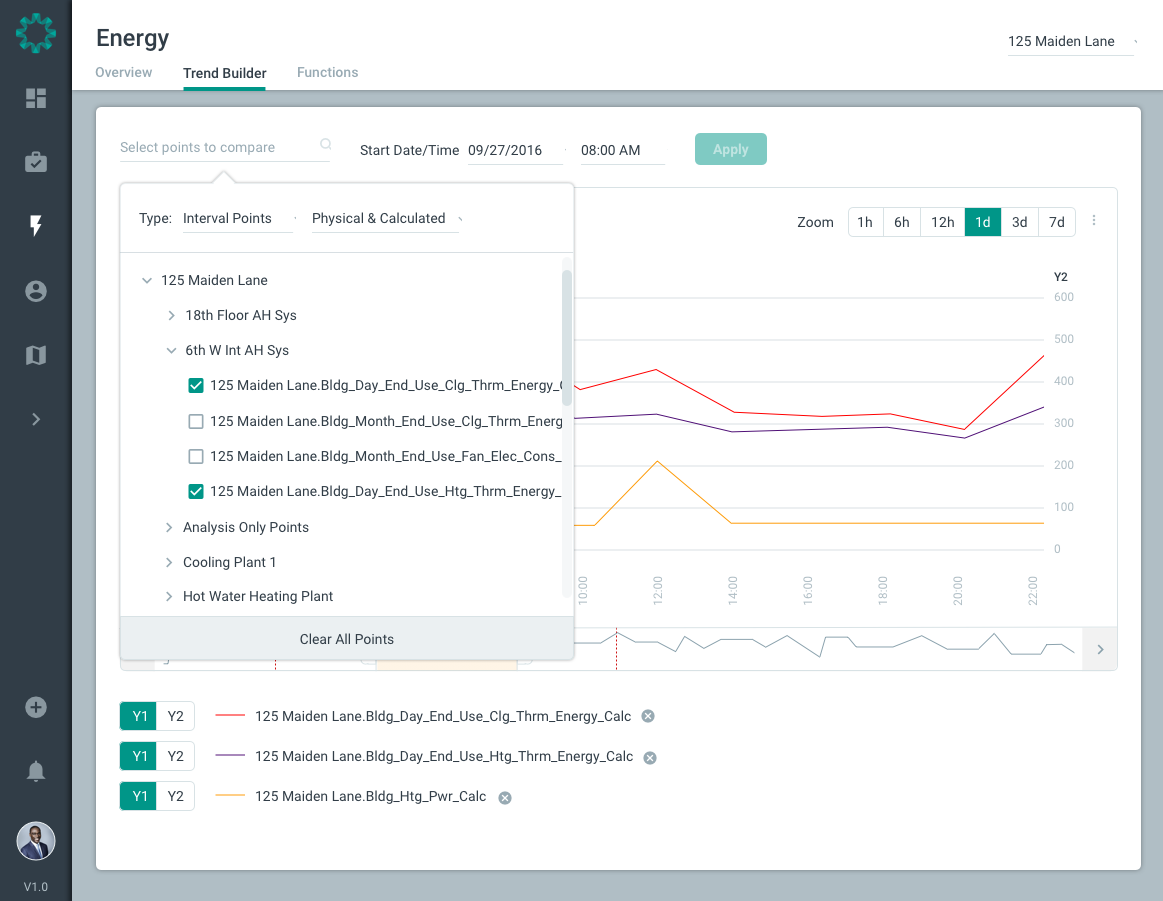Image resolution: width=1163 pixels, height=901 pixels.
Task: Open notifications via the bell icon
Action: pos(36,771)
